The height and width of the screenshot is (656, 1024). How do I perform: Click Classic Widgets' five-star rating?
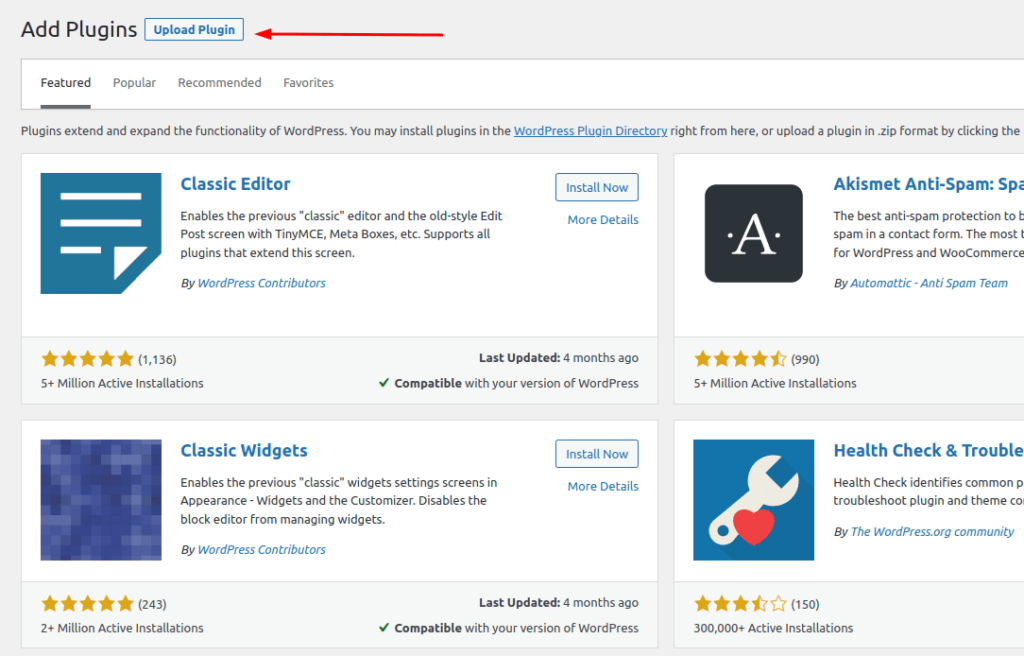click(88, 604)
